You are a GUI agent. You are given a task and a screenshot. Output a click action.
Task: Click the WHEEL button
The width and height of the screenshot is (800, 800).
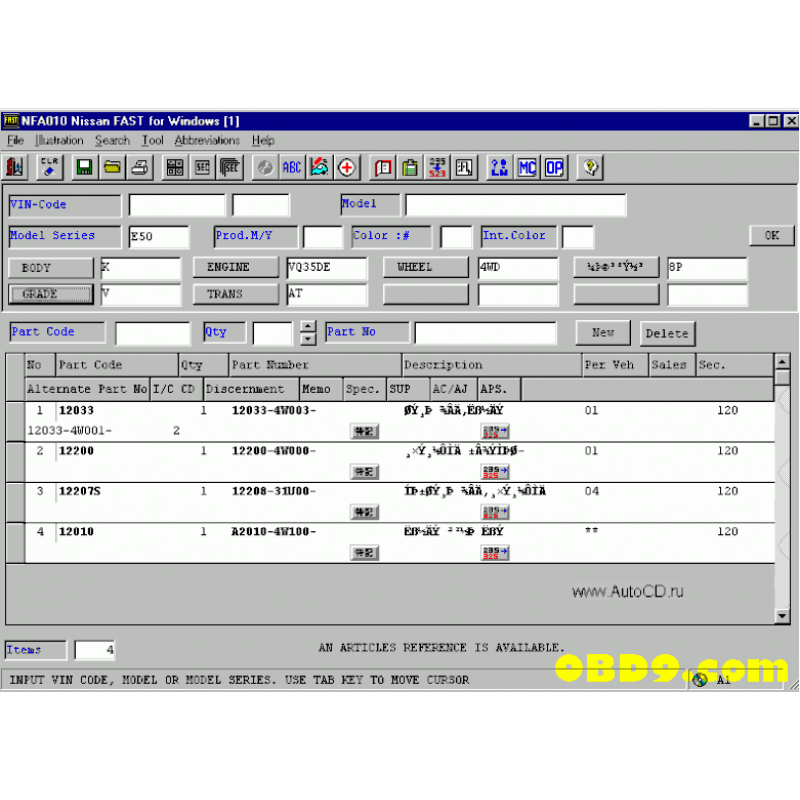(426, 267)
